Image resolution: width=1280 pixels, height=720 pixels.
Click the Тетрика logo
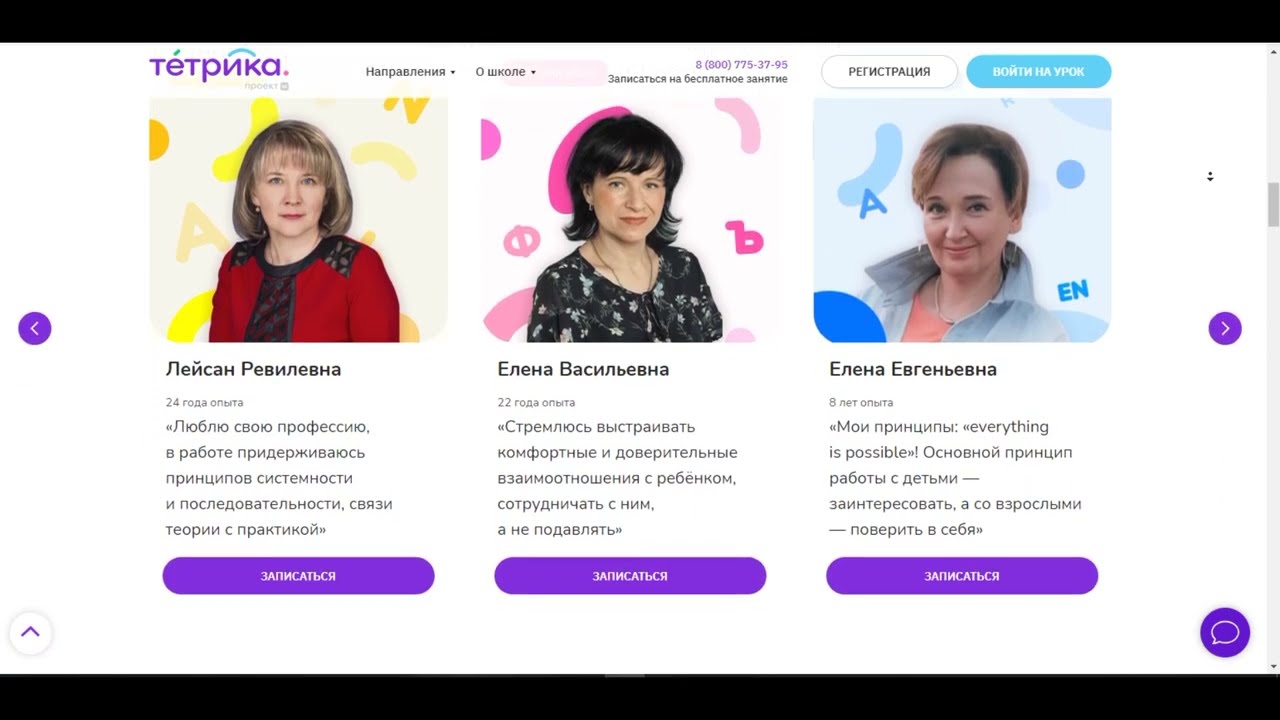coord(219,68)
